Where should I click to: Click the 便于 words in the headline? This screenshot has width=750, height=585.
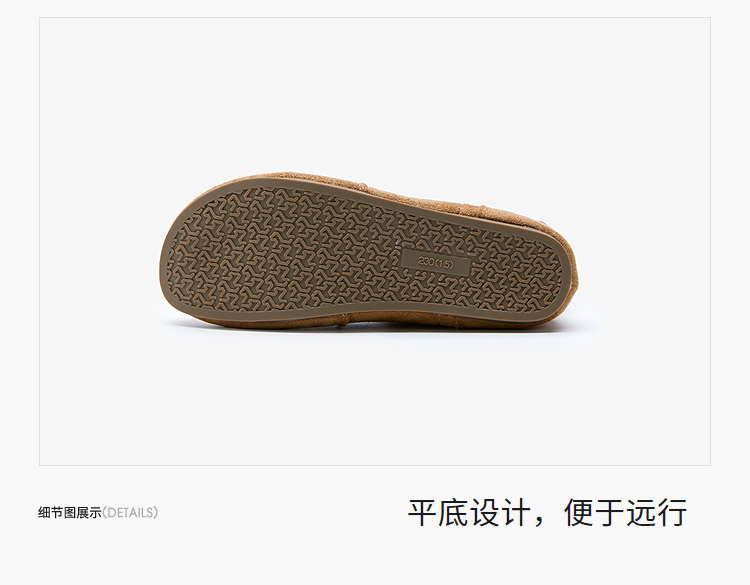[594, 513]
